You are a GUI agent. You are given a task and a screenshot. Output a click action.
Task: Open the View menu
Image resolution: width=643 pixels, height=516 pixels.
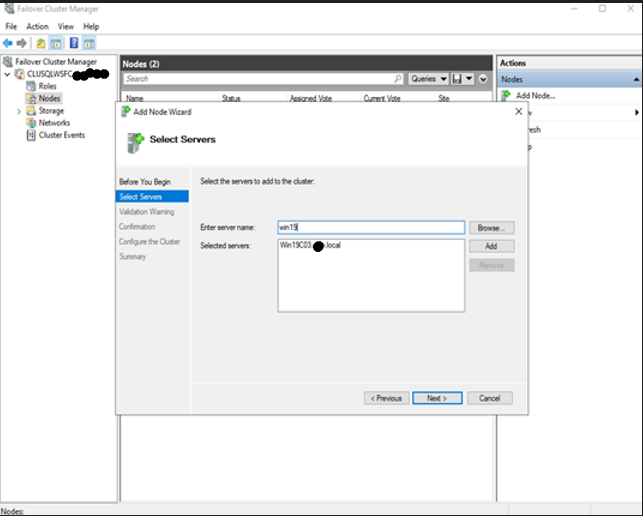pos(66,26)
